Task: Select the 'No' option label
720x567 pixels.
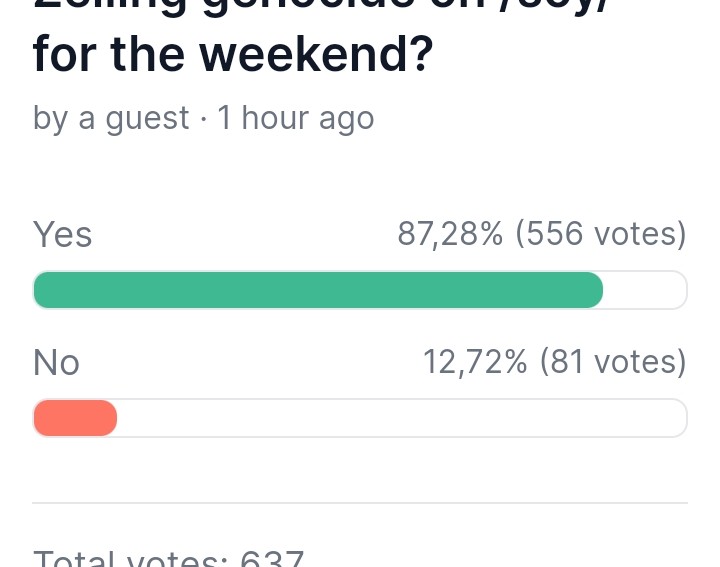Action: [x=56, y=362]
